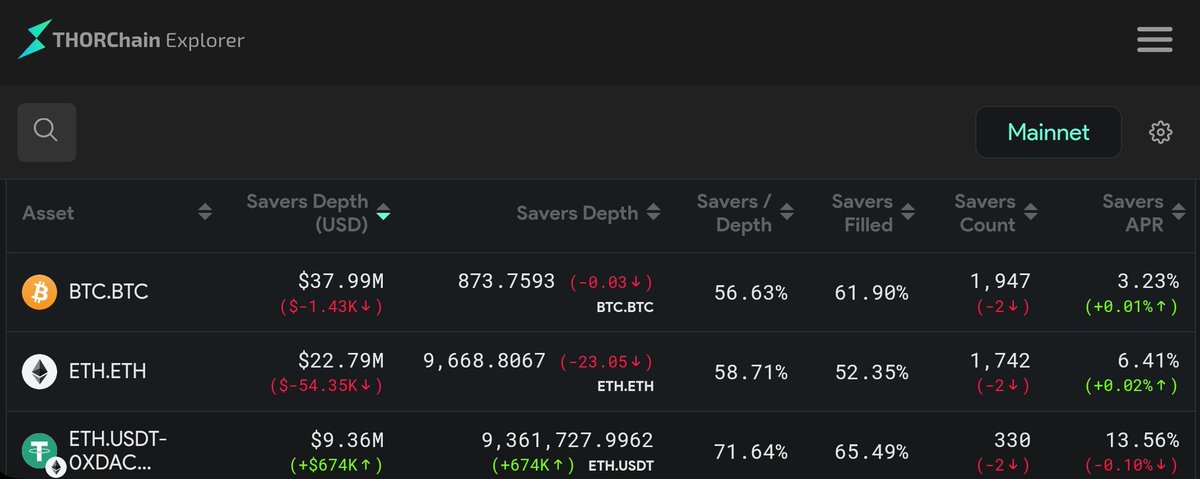Click the 56.63% savers/depth value
1200x479 pixels.
tap(751, 293)
